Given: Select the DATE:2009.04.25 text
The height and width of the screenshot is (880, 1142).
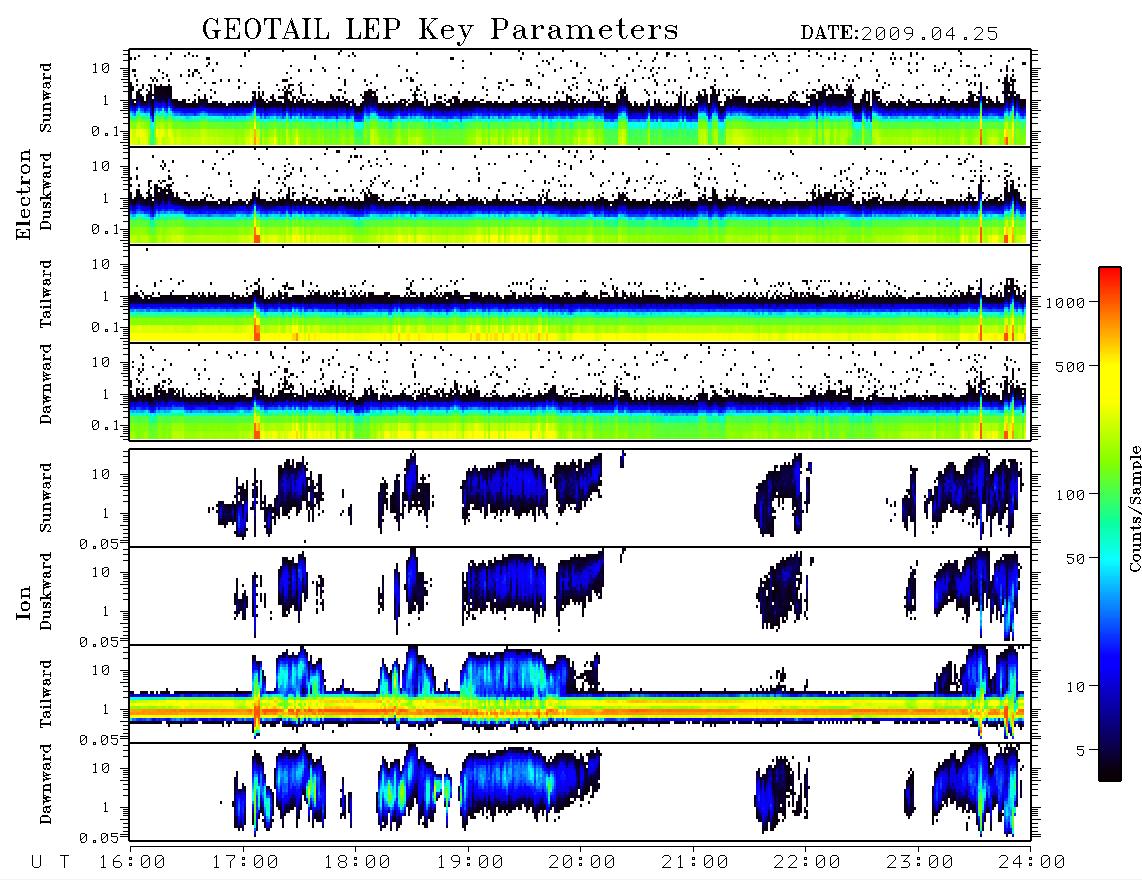Looking at the screenshot, I should pos(899,33).
